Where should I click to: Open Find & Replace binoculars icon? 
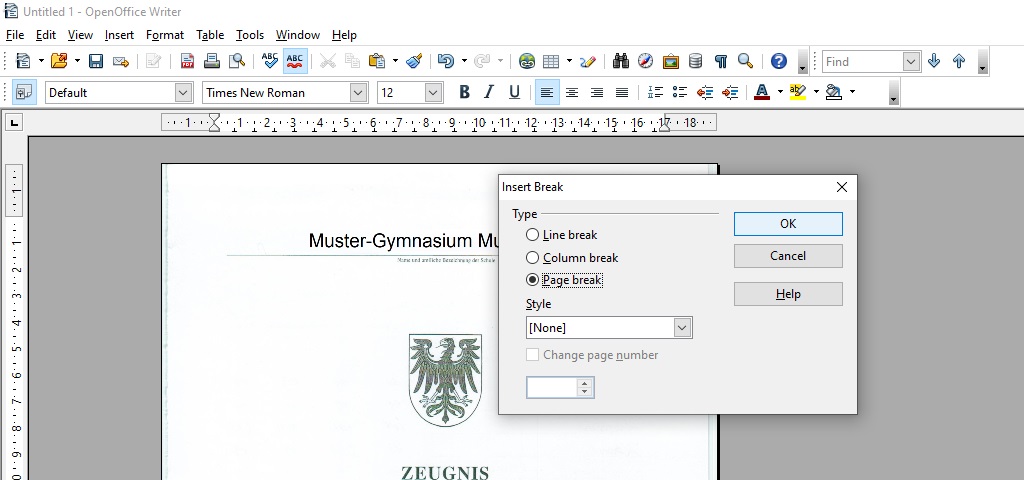tap(621, 61)
